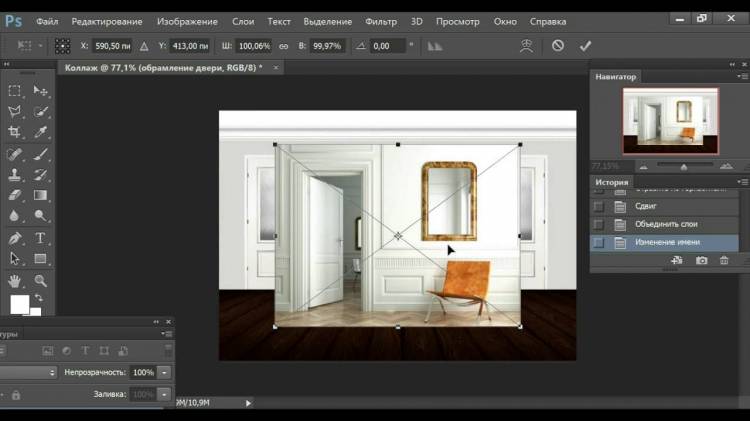Select the Crop tool

click(14, 132)
